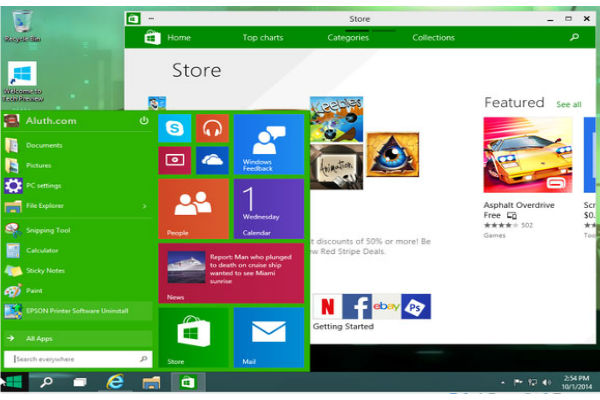The height and width of the screenshot is (400, 600).
Task: Click the Store window three-dots options button
Action: click(151, 18)
